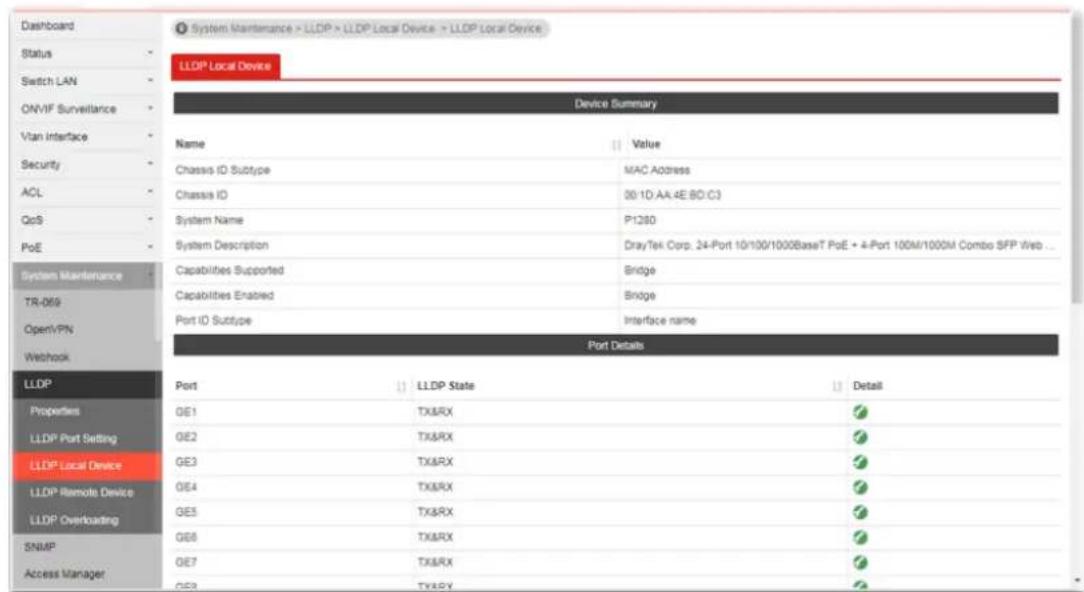This screenshot has height=592, width=1084.
Task: Open GE5 port detail icon
Action: [x=860, y=512]
